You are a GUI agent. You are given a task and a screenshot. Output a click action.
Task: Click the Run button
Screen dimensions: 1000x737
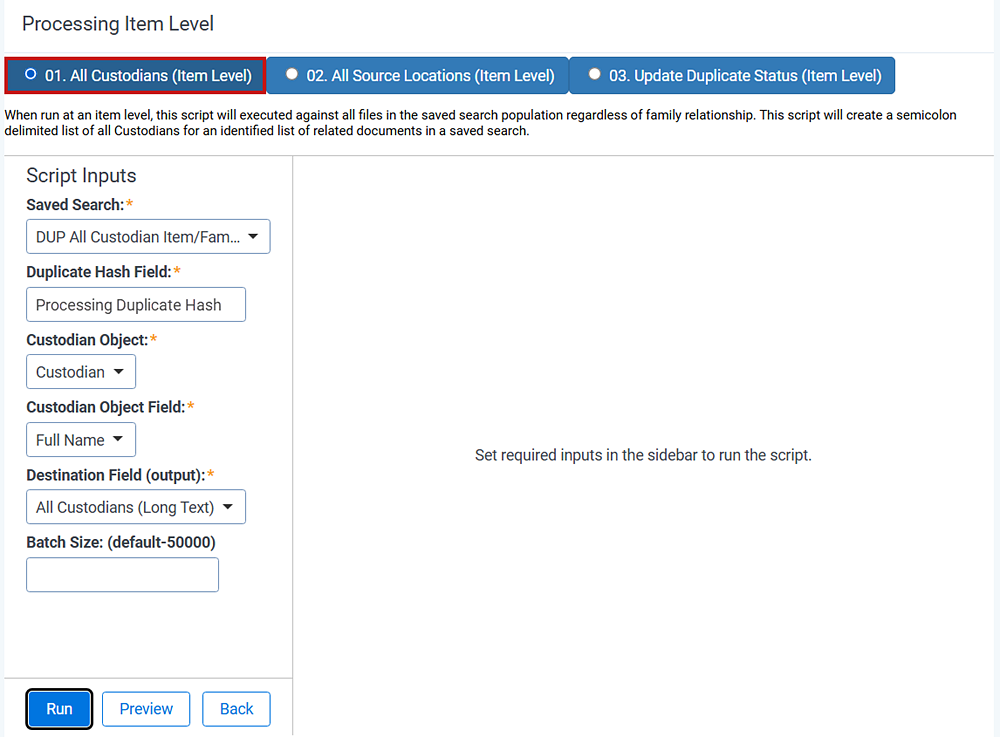coord(59,709)
